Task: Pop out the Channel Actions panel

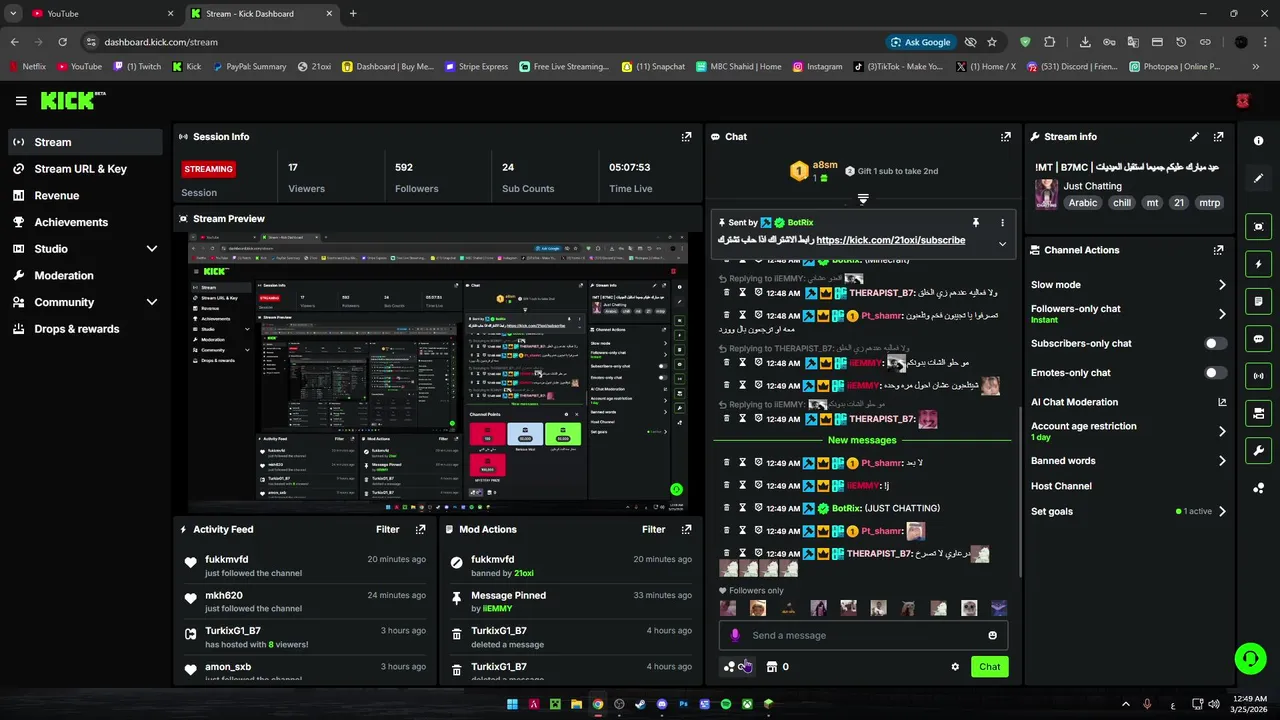Action: (x=1218, y=250)
